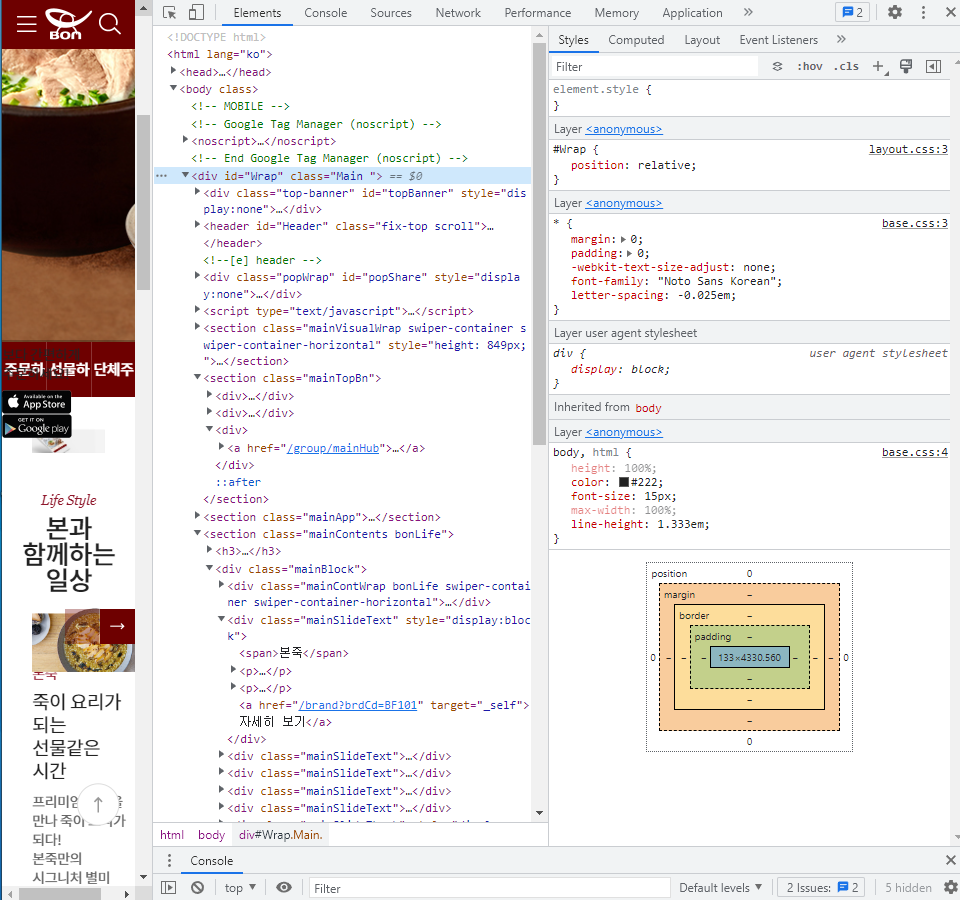The image size is (960, 900).
Task: Switch to the Console tab
Action: 325,13
